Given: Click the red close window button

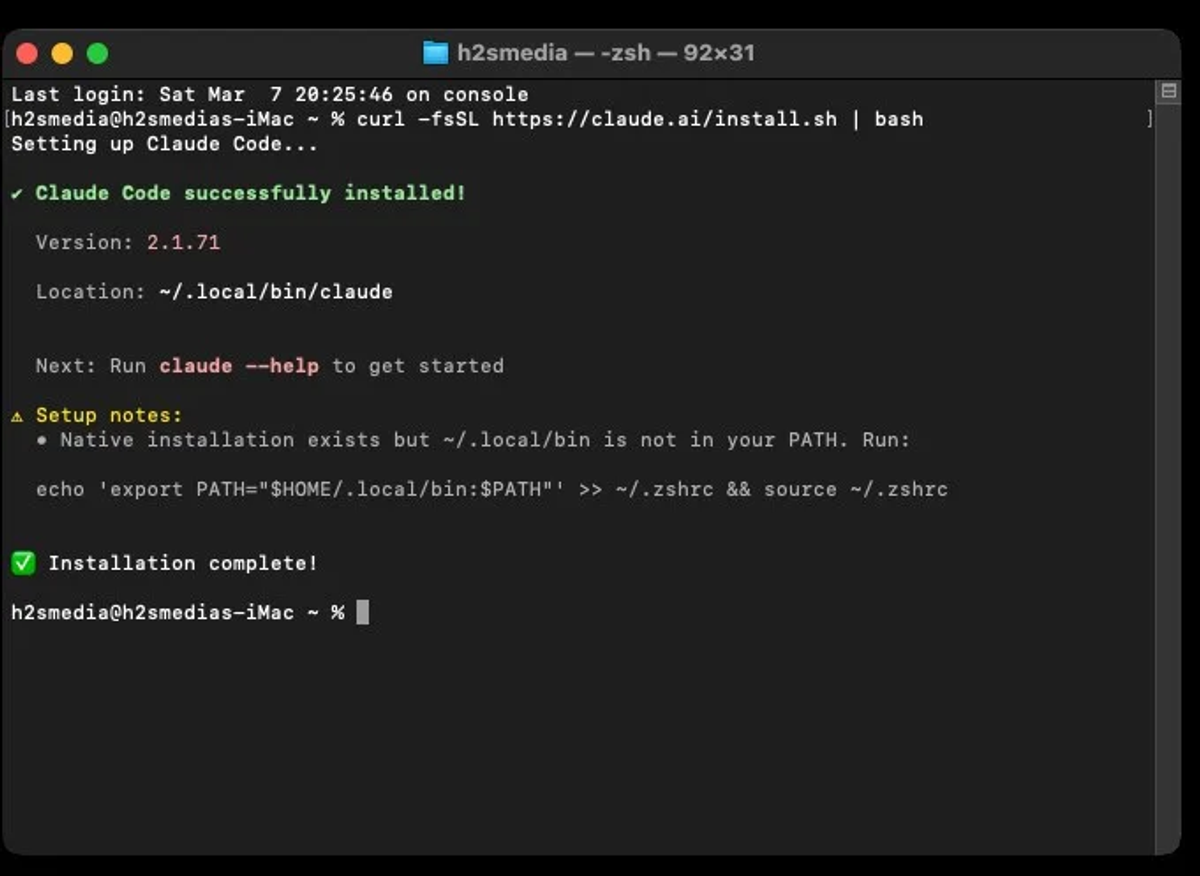Looking at the screenshot, I should coord(27,53).
